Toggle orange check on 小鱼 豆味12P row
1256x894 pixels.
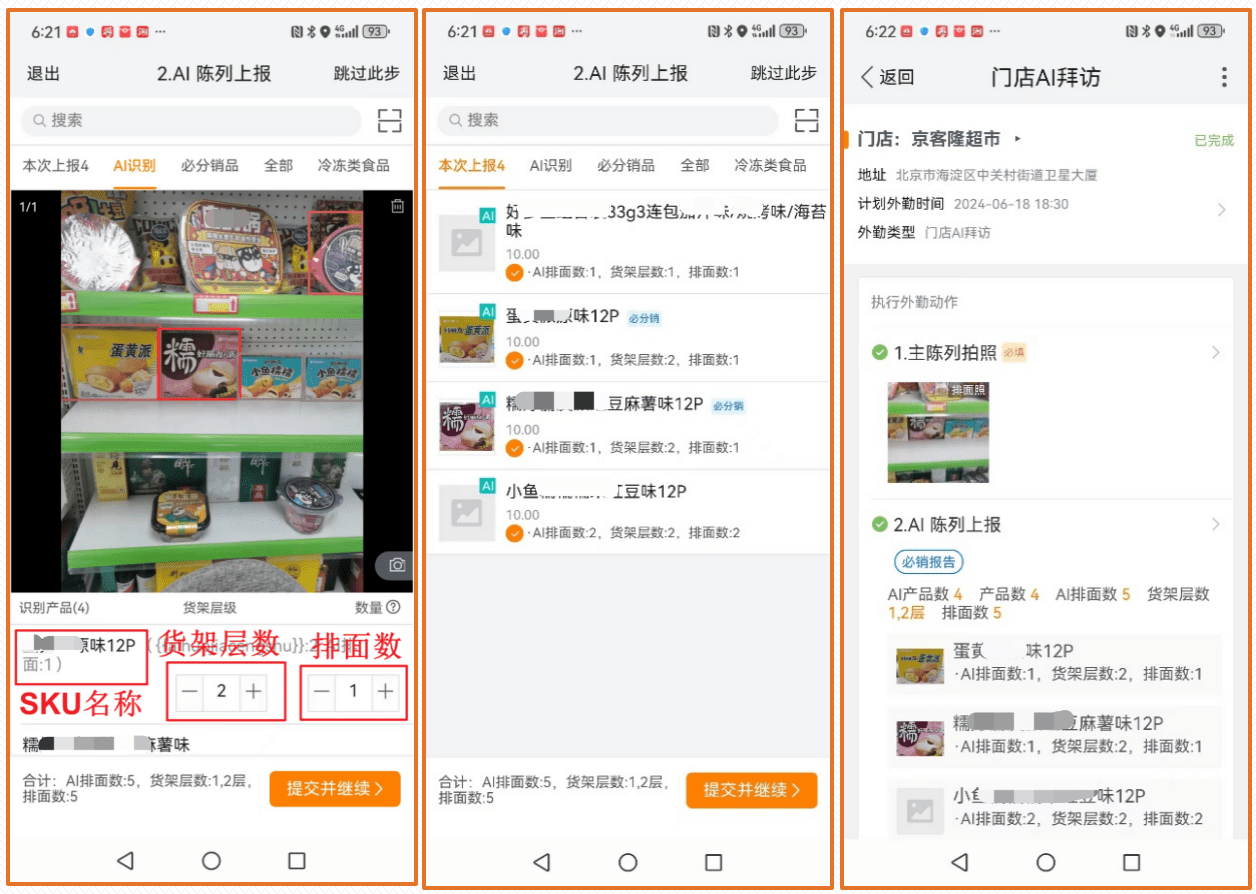pyautogui.click(x=515, y=533)
